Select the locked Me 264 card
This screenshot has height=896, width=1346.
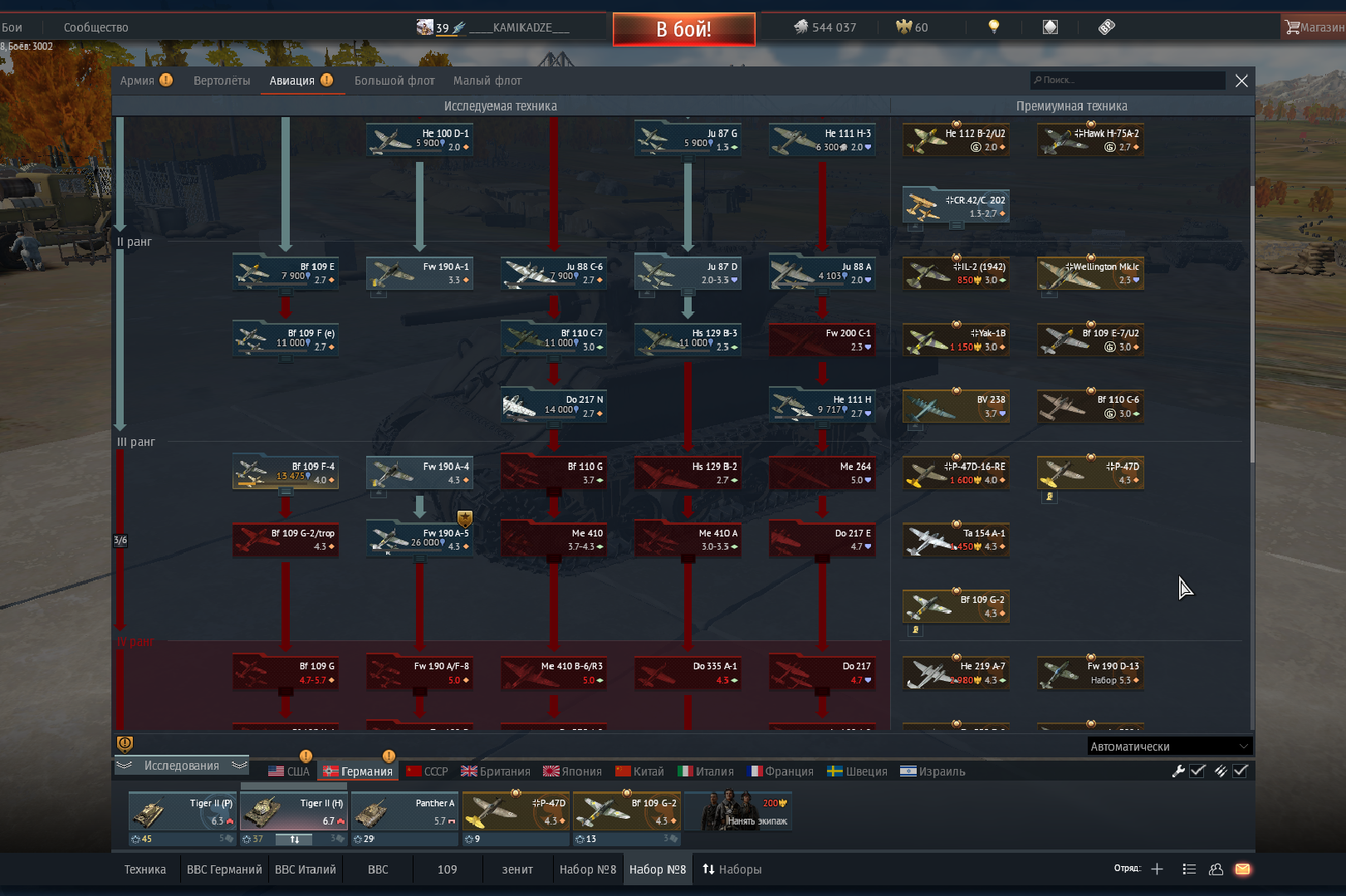(x=822, y=472)
